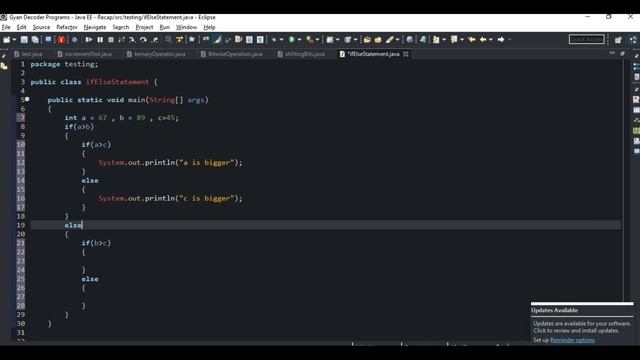Screen dimensions: 640x360
Task: Click the Suspend debug icon
Action: click(100, 40)
